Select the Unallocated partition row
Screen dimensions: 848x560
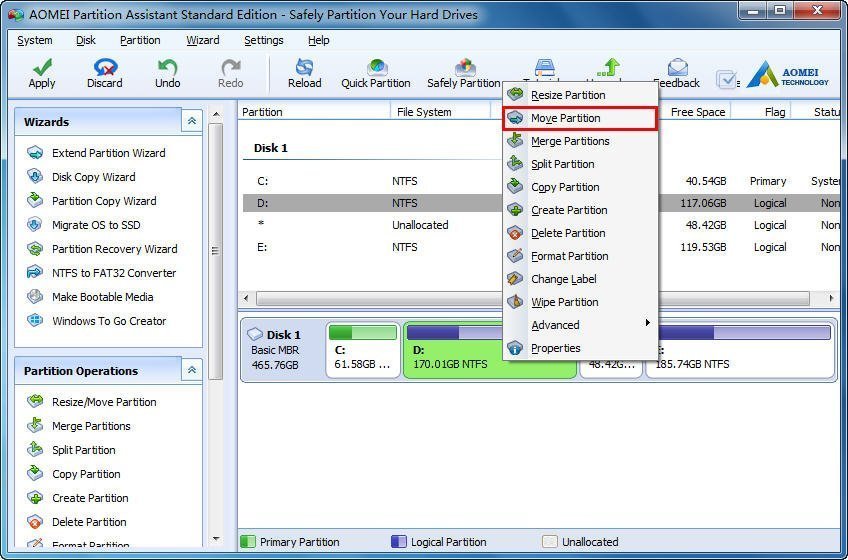pos(541,225)
